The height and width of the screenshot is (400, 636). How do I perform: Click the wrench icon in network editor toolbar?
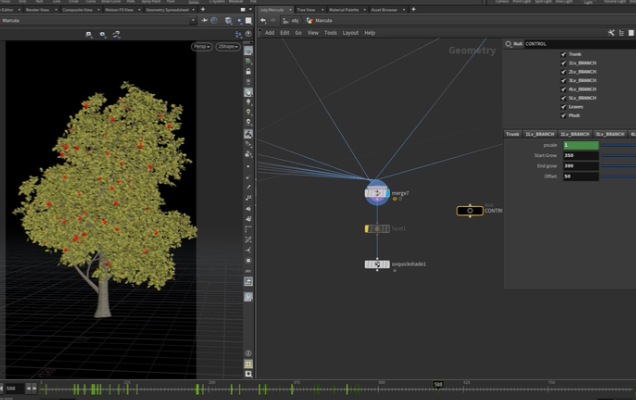pyautogui.click(x=609, y=32)
